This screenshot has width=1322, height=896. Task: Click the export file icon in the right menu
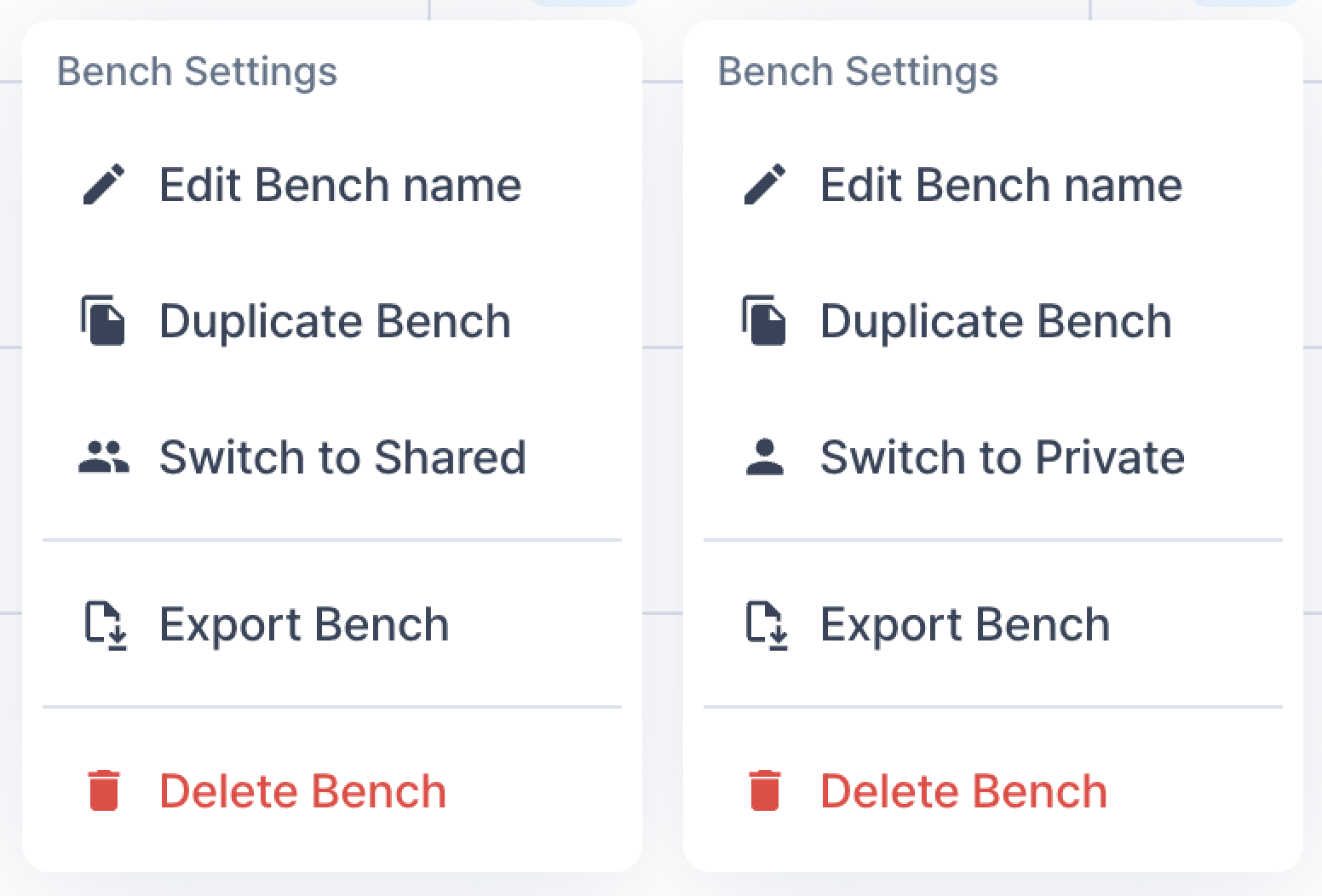(767, 625)
